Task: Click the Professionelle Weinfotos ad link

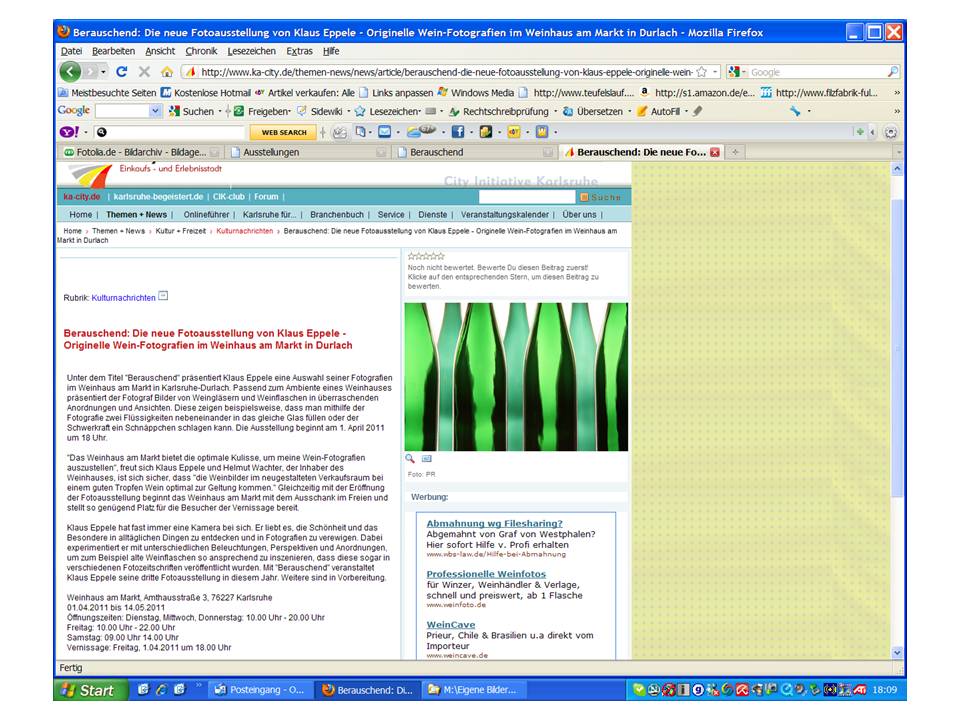Action: pyautogui.click(x=486, y=574)
